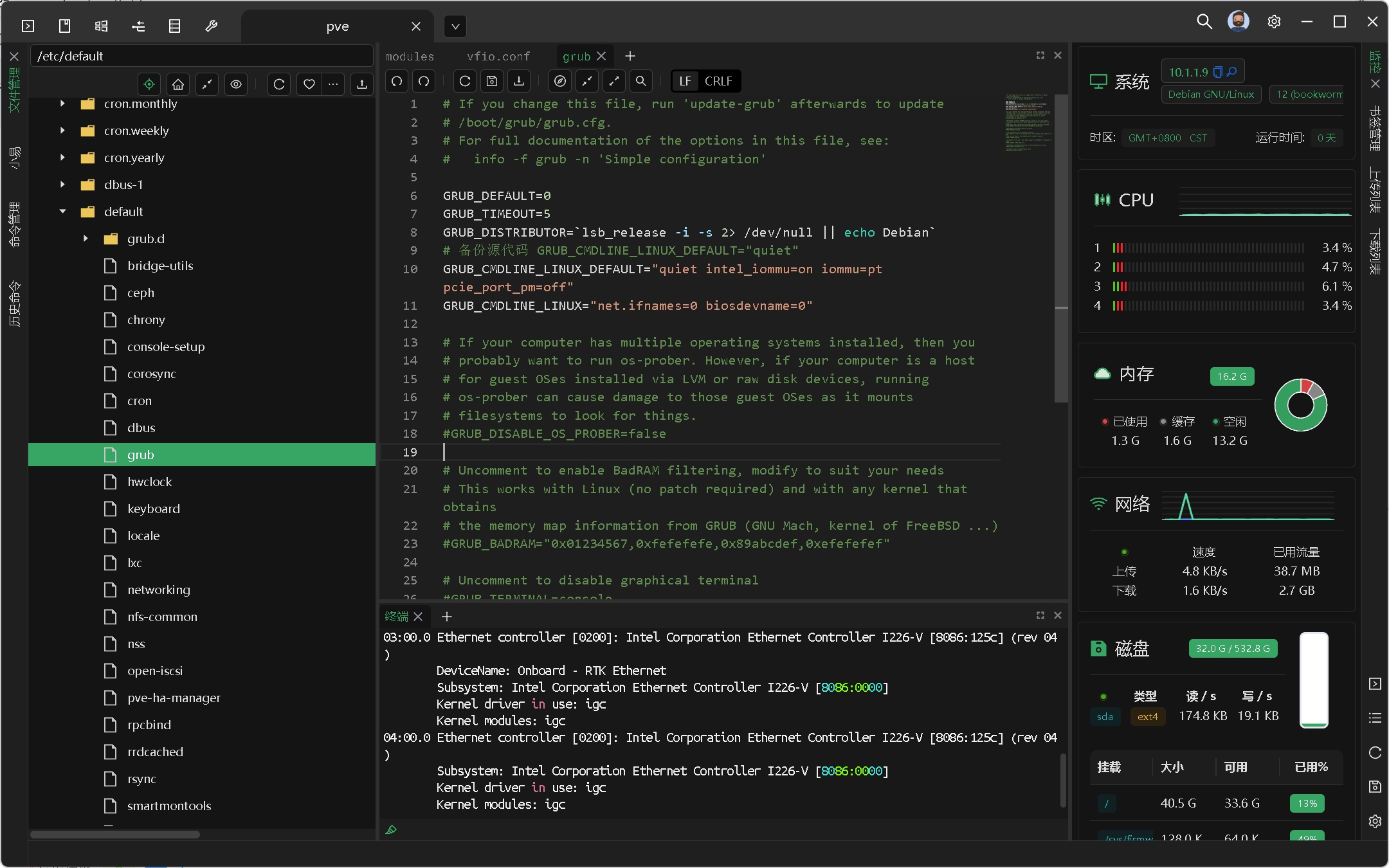
Task: Click the undo icon in editor toolbar
Action: tap(397, 81)
